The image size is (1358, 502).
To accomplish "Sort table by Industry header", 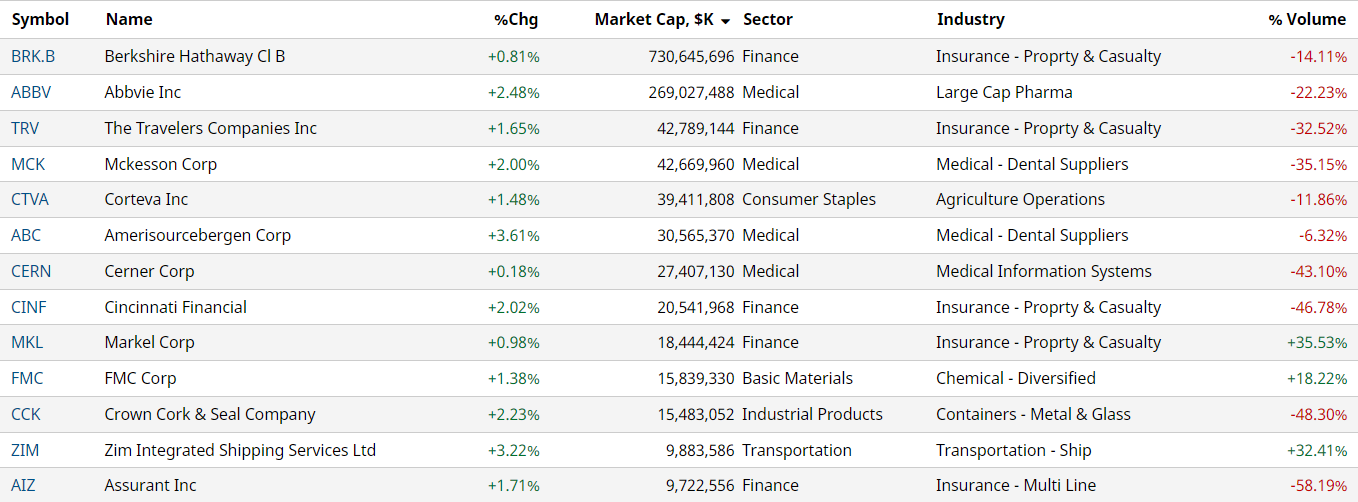I will click(x=970, y=20).
